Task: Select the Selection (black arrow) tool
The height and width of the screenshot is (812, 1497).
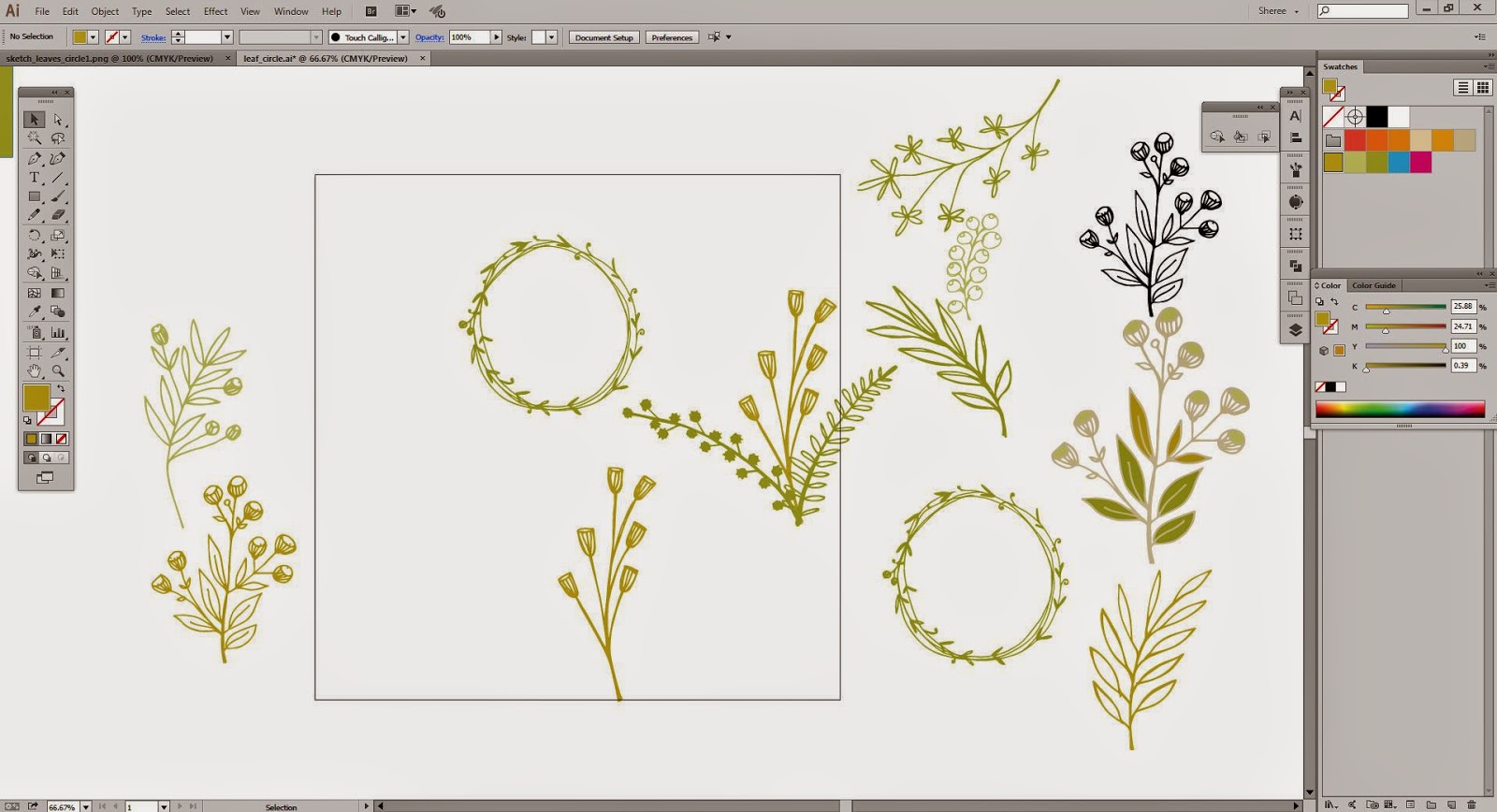Action: 34,120
